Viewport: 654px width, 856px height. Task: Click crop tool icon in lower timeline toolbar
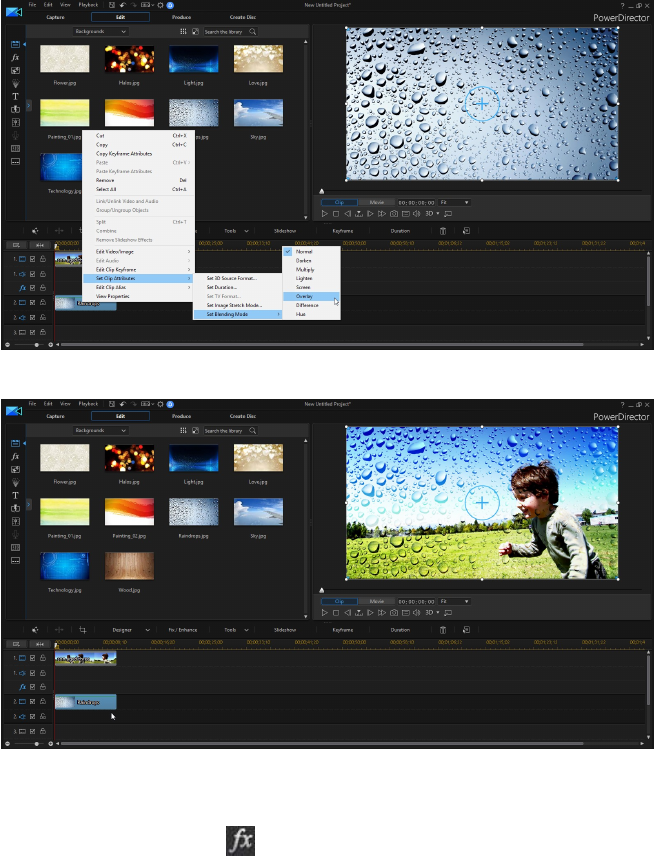tap(82, 629)
